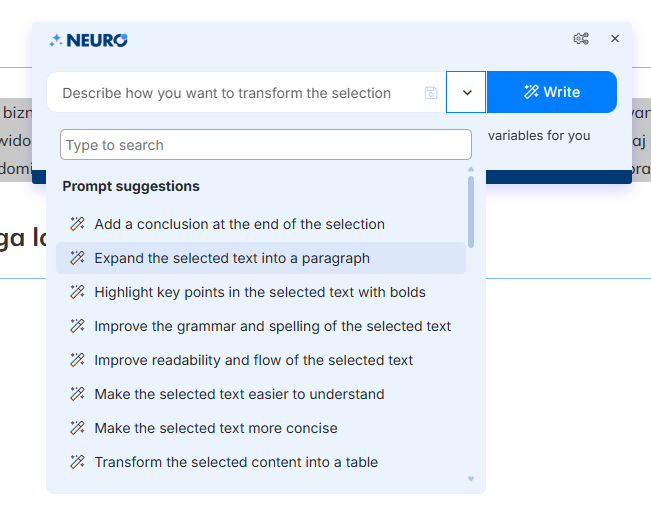Click wand icon beside Highlight key points
This screenshot has width=651, height=525.
77,292
